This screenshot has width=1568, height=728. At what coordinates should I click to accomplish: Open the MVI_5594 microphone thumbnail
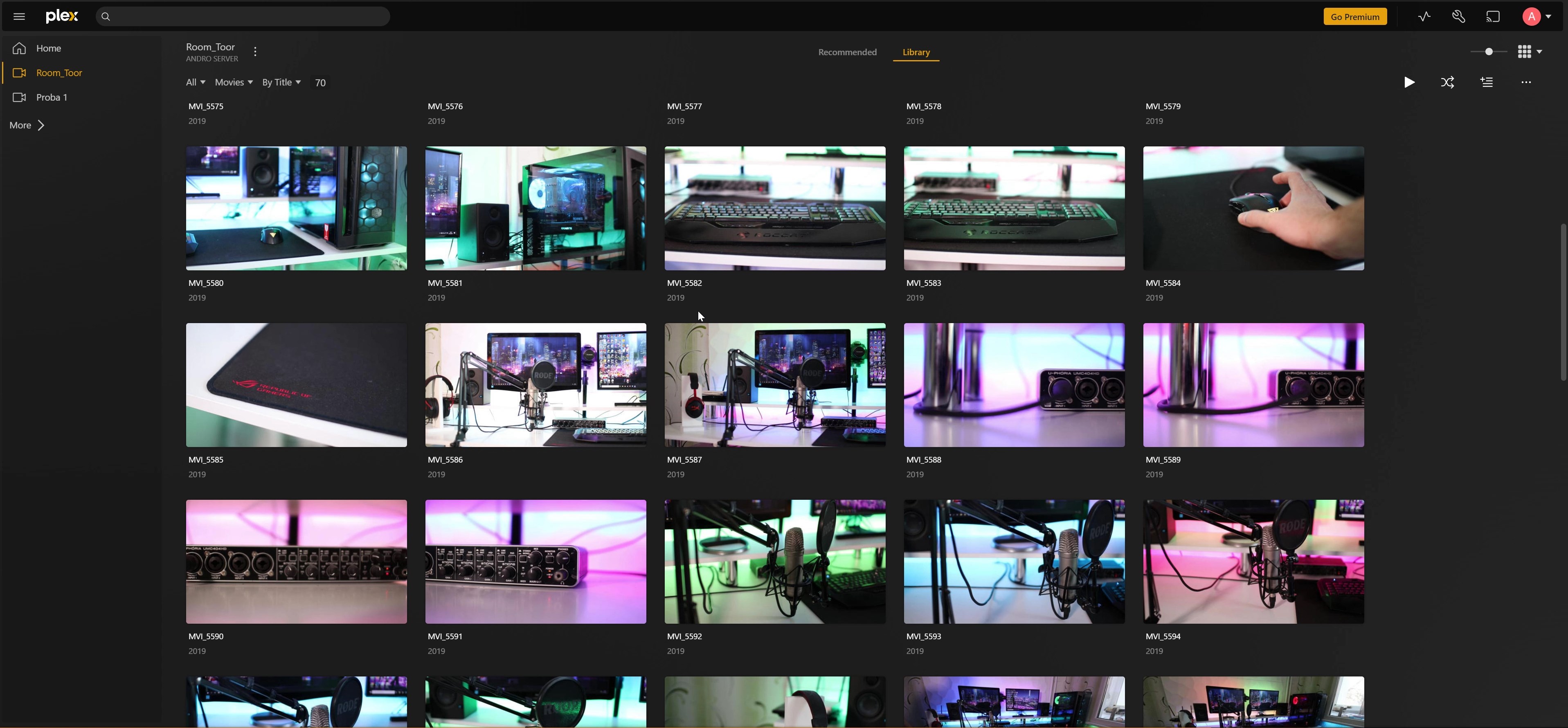[x=1253, y=561]
